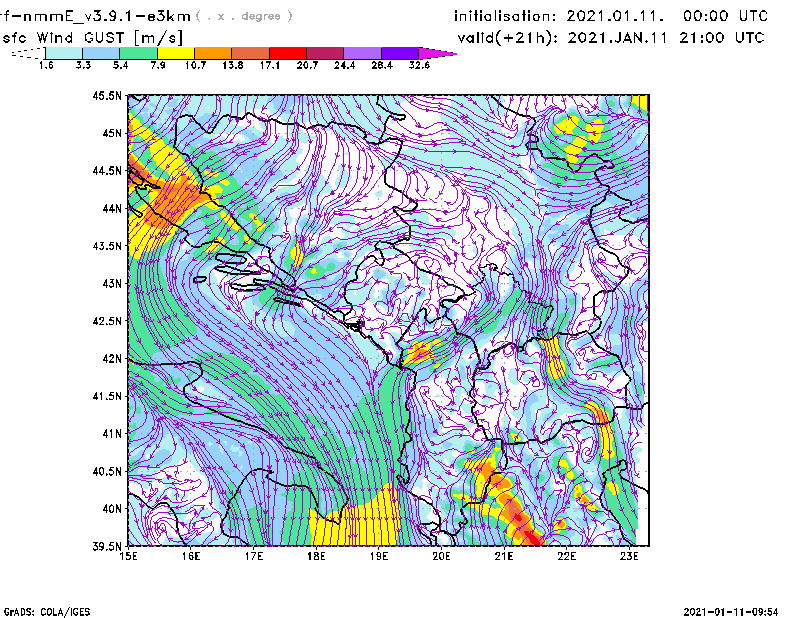This screenshot has height=618, width=800.
Task: Click the legend value 24.4
Action: coord(344,65)
